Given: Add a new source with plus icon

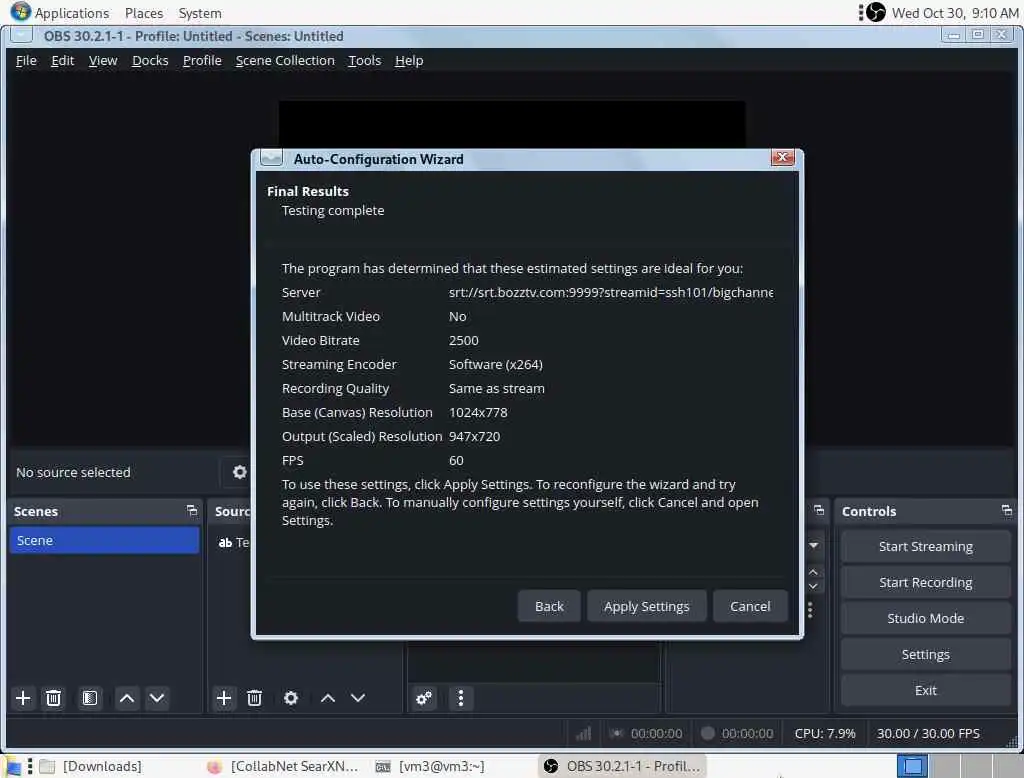Looking at the screenshot, I should pyautogui.click(x=223, y=698).
